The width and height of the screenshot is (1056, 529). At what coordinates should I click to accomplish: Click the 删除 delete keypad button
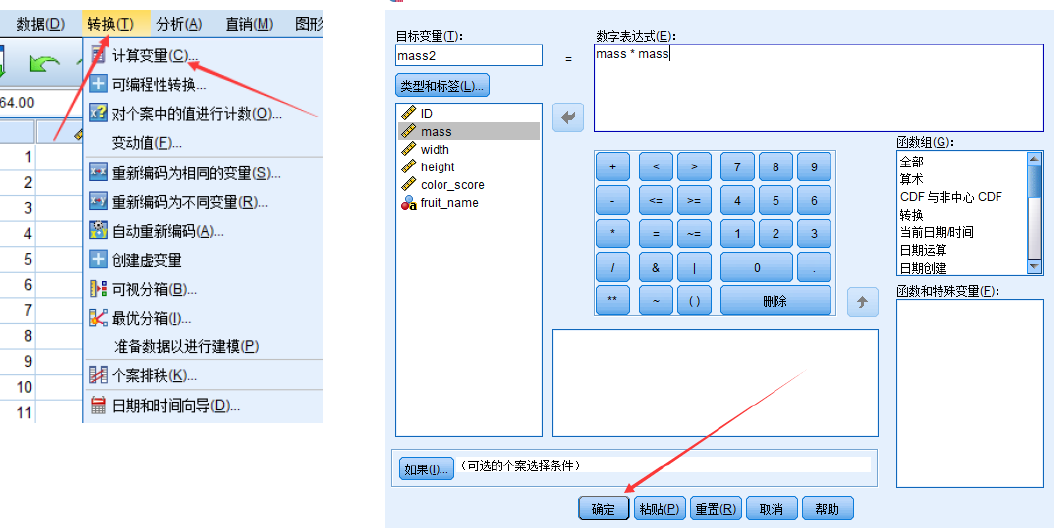[776, 301]
